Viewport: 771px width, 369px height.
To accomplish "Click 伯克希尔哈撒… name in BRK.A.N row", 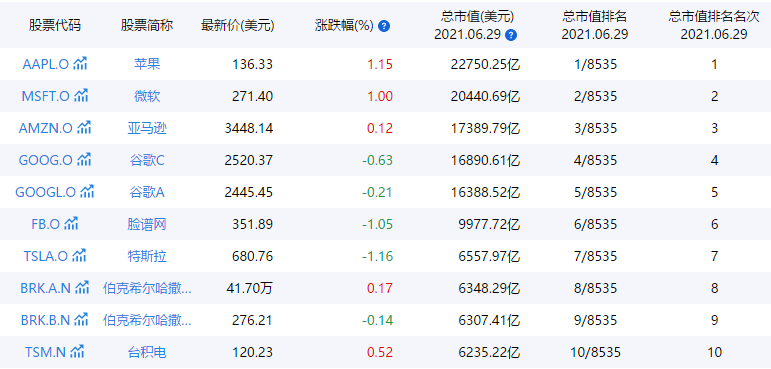I will click(147, 288).
